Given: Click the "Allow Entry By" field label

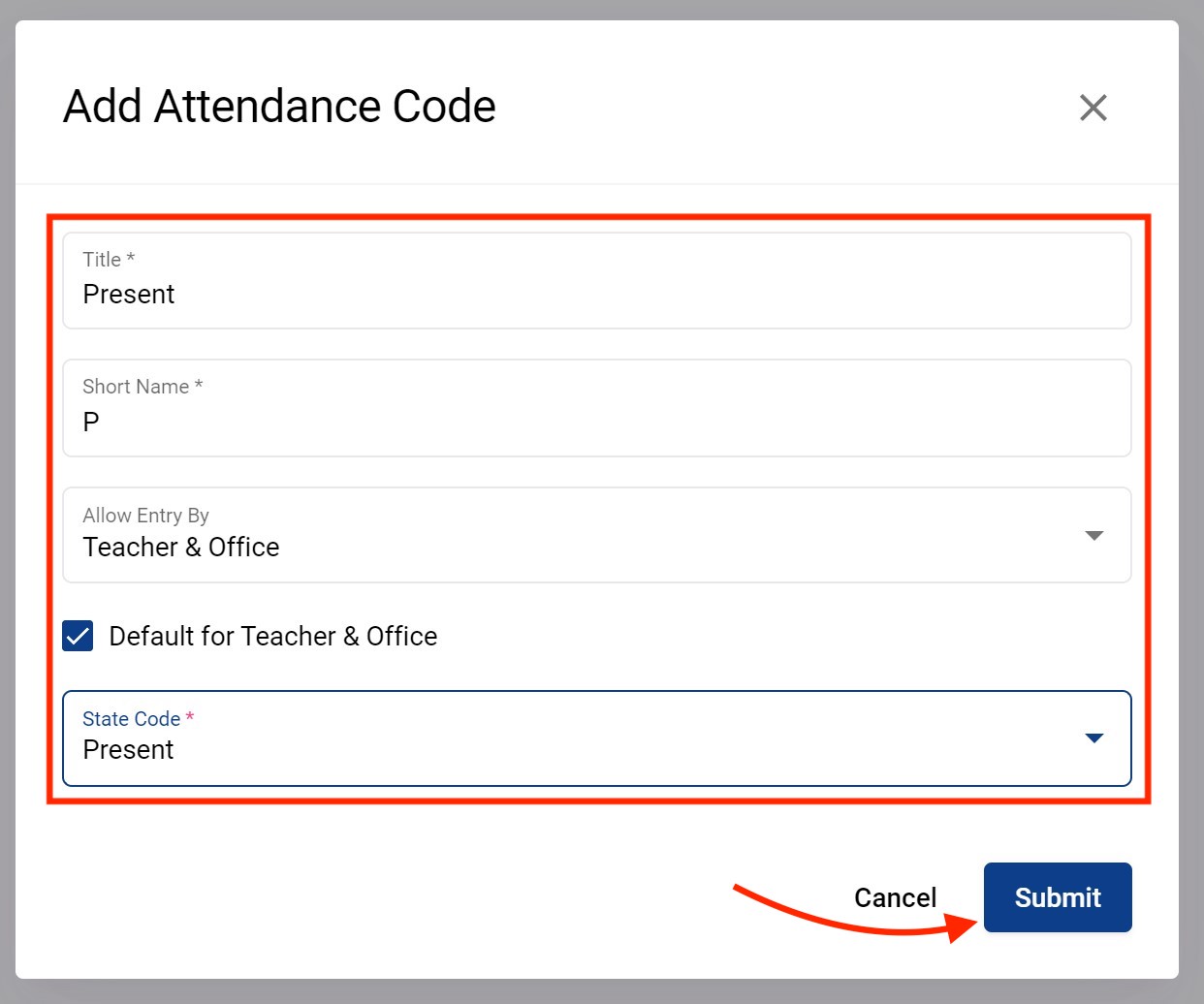Looking at the screenshot, I should click(x=145, y=516).
